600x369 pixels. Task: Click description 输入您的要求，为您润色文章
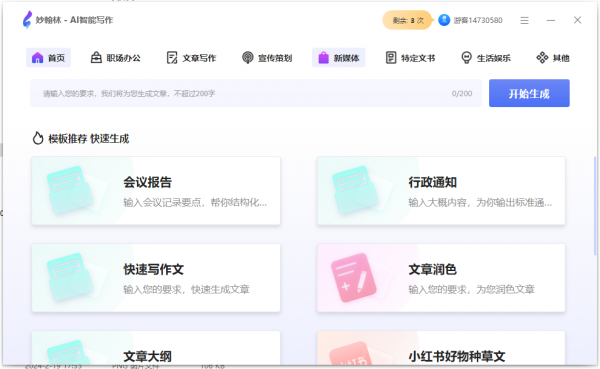(471, 289)
